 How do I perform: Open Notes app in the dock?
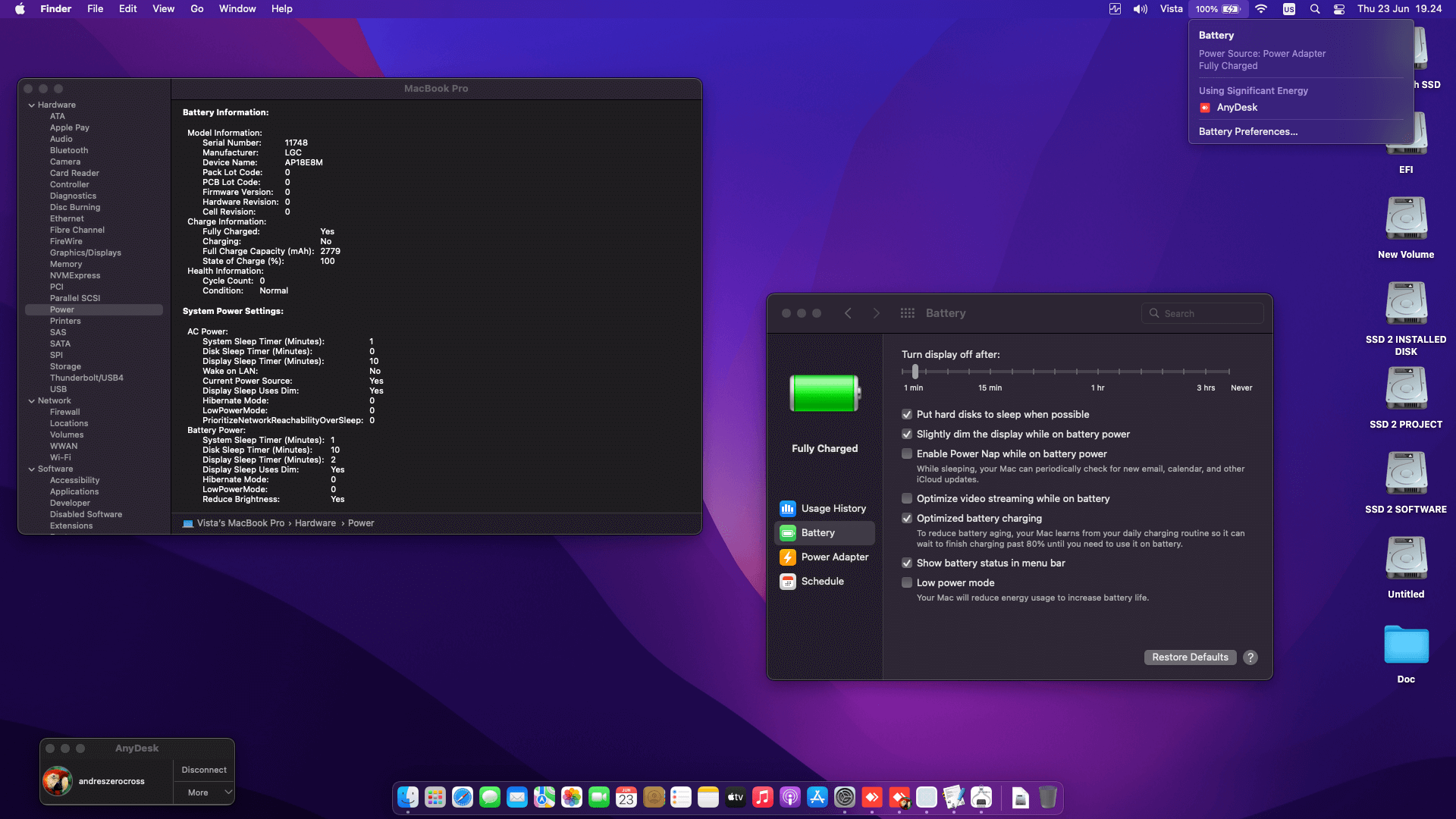pyautogui.click(x=708, y=797)
